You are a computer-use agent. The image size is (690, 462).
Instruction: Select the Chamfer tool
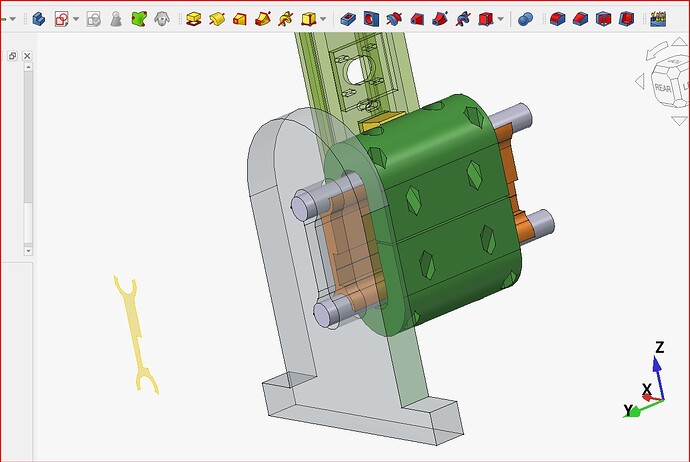(x=580, y=19)
